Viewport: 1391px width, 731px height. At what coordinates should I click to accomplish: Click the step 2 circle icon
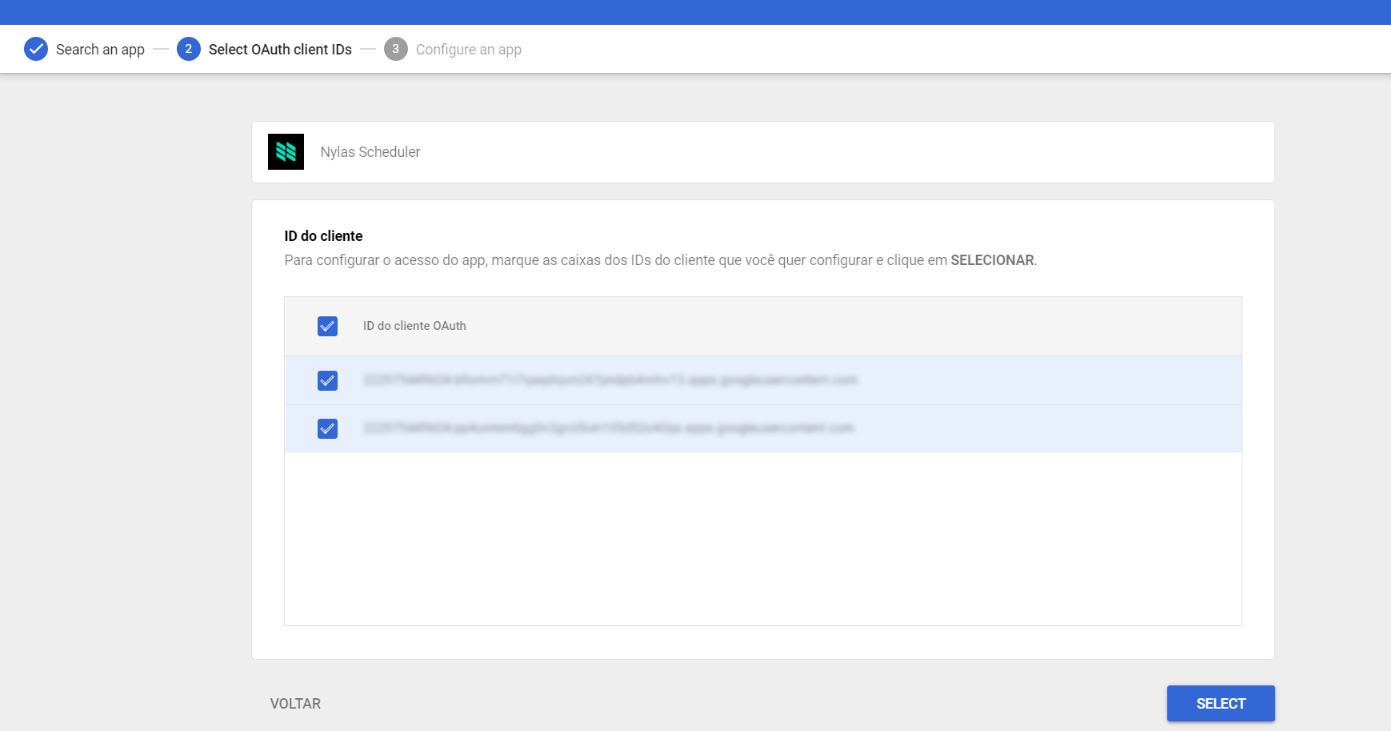[189, 49]
